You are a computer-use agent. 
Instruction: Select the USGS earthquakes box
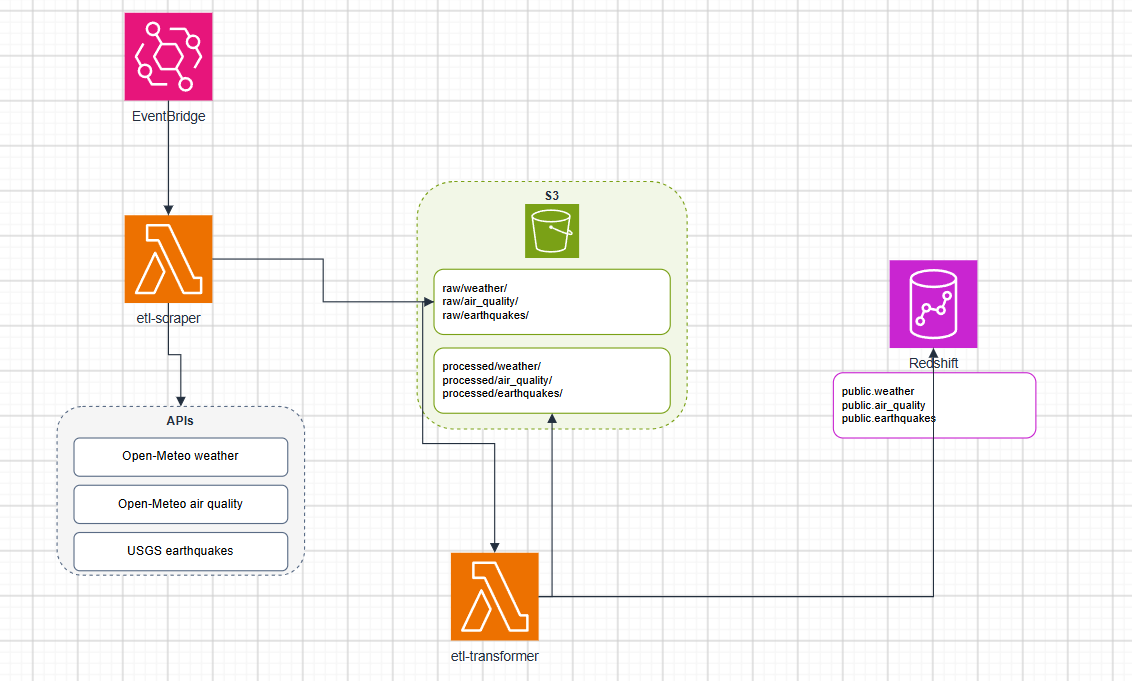point(180,551)
